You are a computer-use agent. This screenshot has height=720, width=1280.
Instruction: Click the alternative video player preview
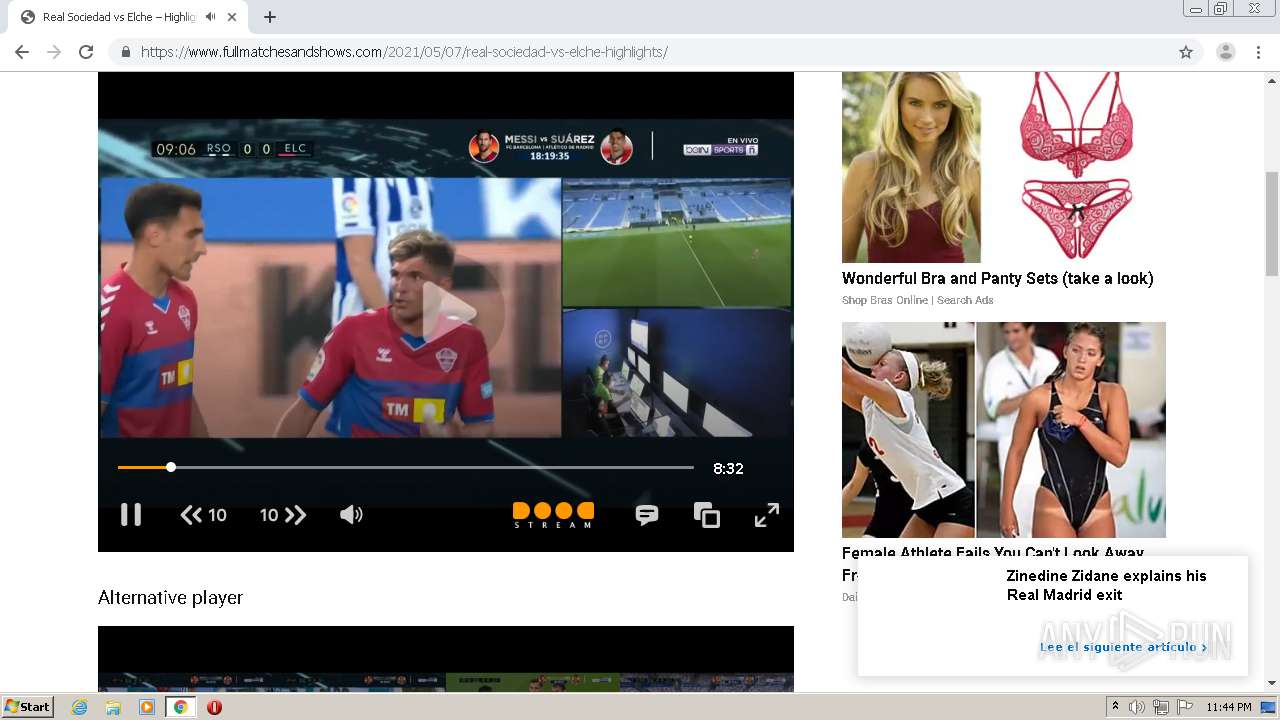tap(446, 659)
